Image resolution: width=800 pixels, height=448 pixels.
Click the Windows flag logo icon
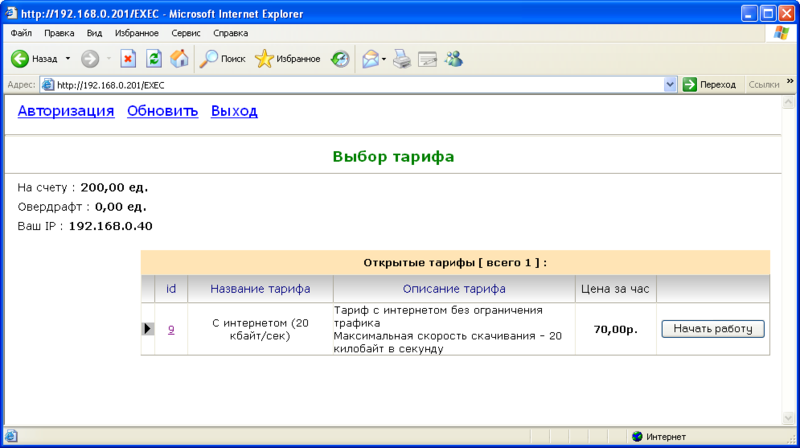781,33
